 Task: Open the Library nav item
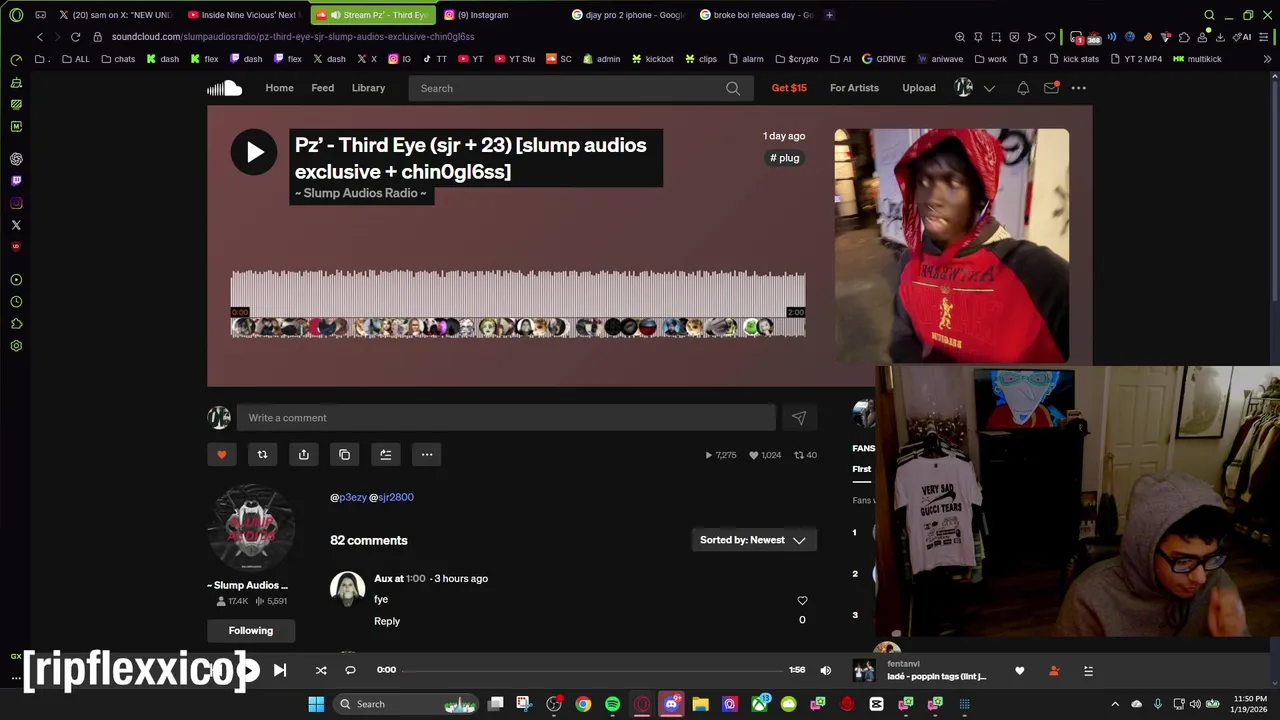[x=368, y=88]
